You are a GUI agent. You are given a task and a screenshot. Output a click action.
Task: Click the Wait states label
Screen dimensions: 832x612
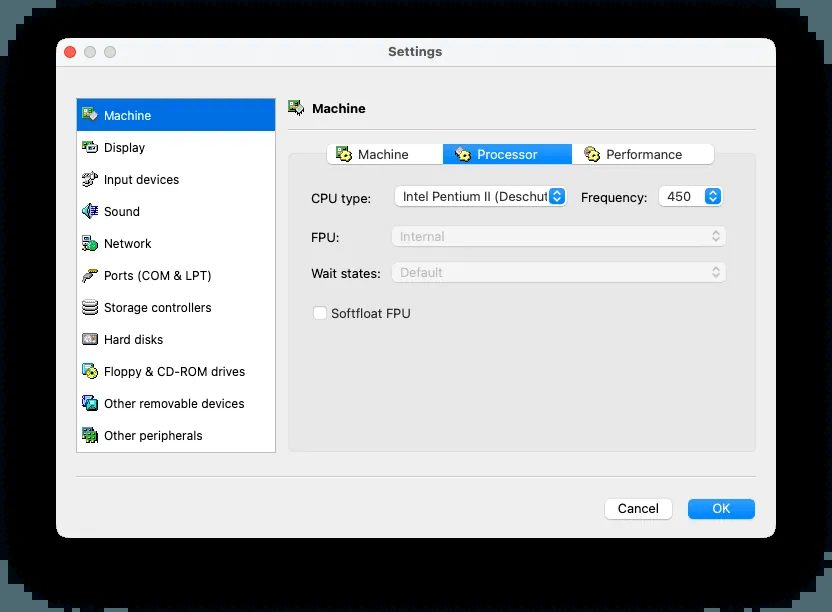(345, 273)
